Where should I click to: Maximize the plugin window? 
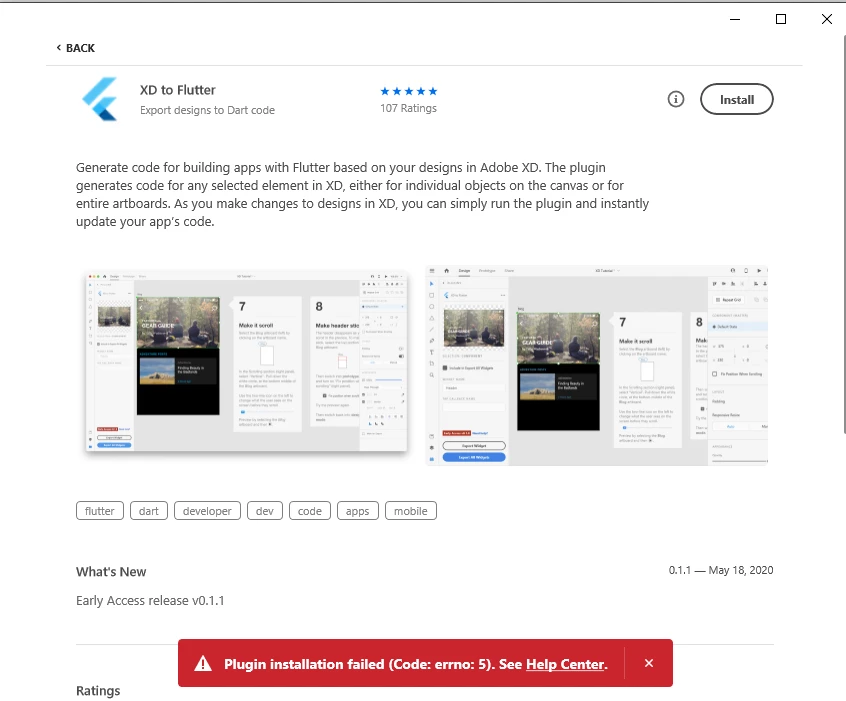click(x=781, y=19)
